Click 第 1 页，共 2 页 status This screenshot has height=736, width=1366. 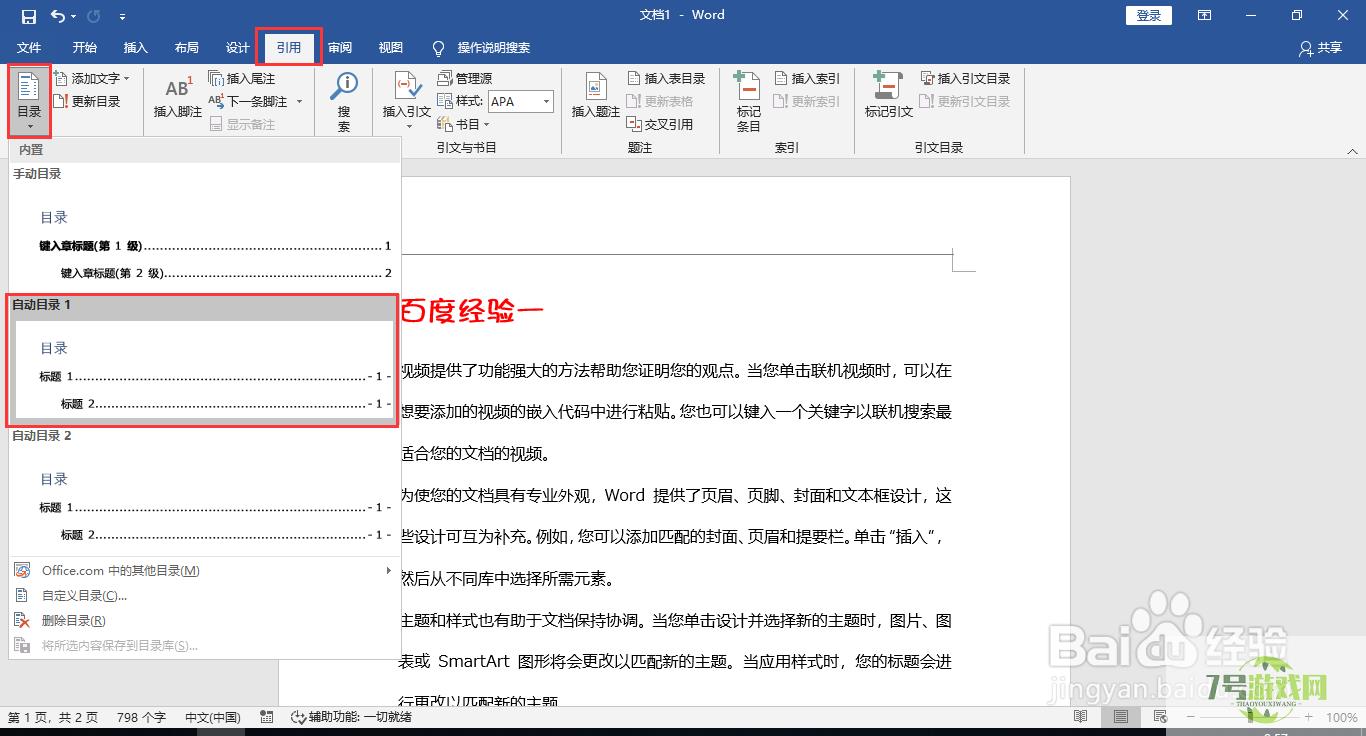point(53,717)
